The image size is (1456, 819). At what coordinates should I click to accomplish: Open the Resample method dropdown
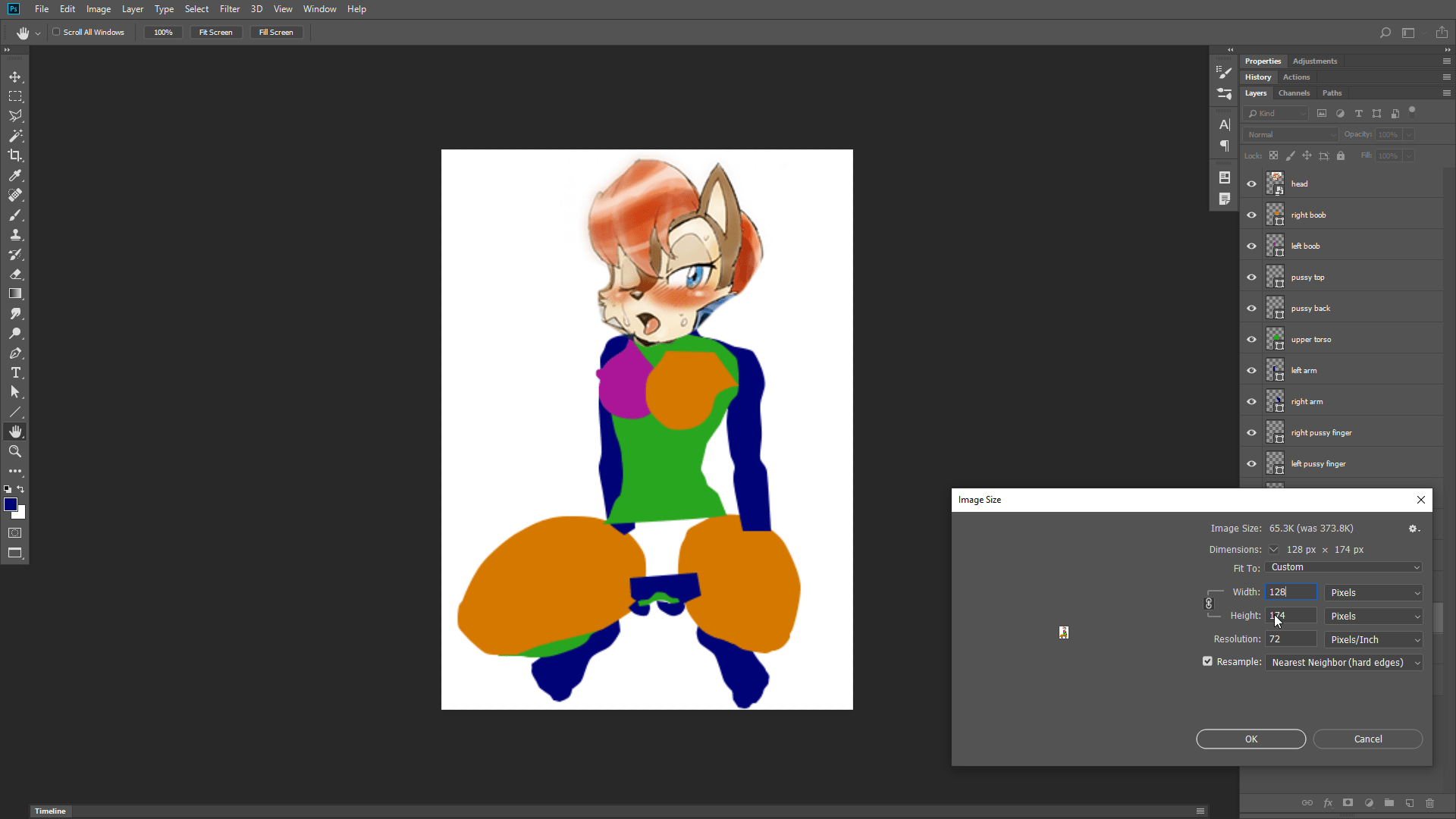[1343, 662]
